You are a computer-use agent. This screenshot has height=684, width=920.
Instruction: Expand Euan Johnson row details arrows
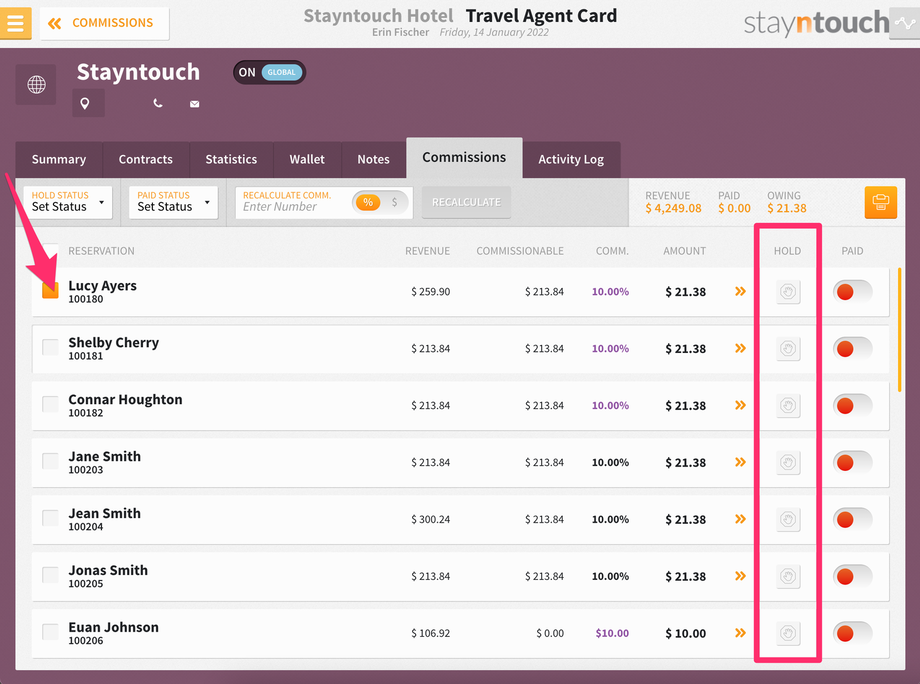(740, 633)
